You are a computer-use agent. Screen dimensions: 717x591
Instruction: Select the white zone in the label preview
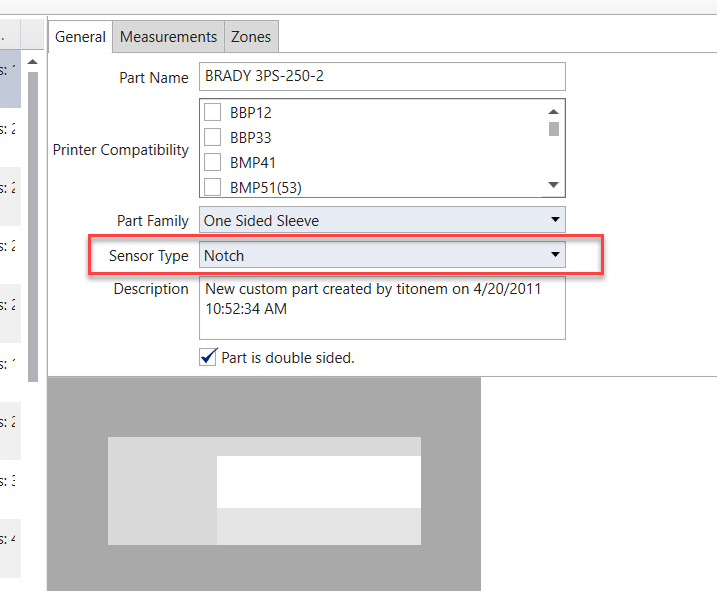coord(318,482)
